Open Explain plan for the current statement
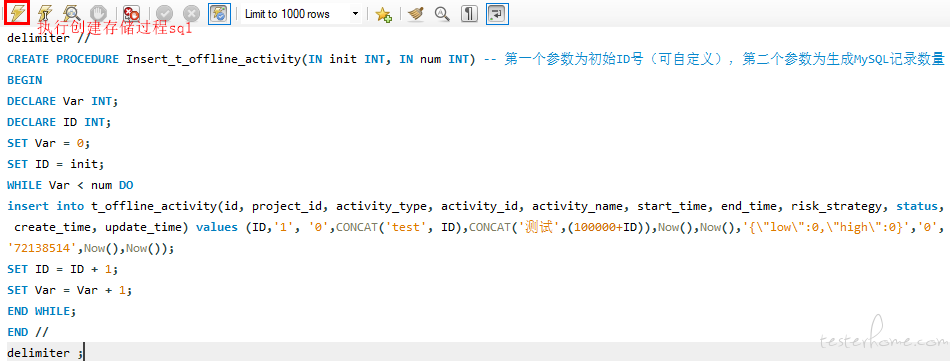 71,13
